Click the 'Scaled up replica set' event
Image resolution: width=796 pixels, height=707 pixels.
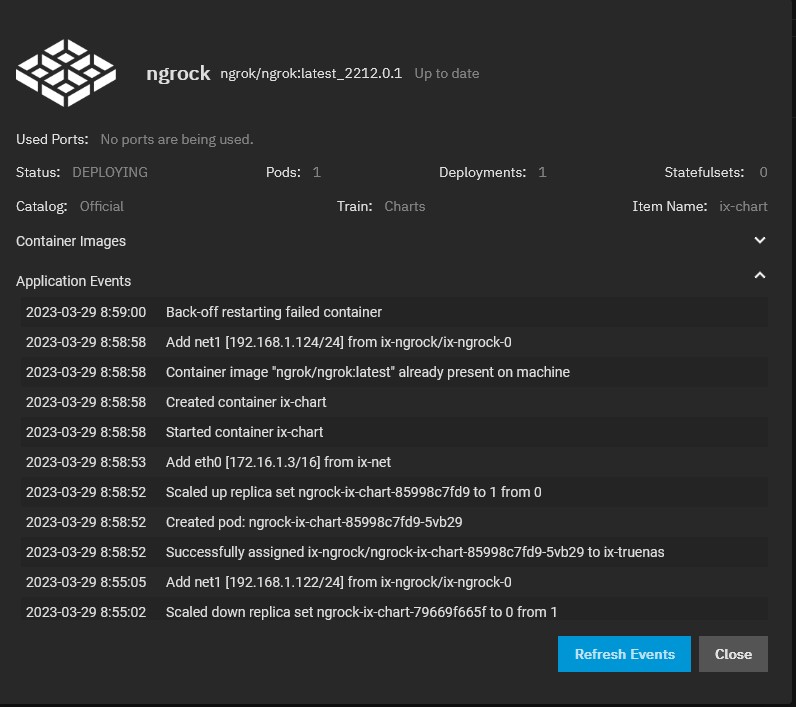click(x=354, y=492)
